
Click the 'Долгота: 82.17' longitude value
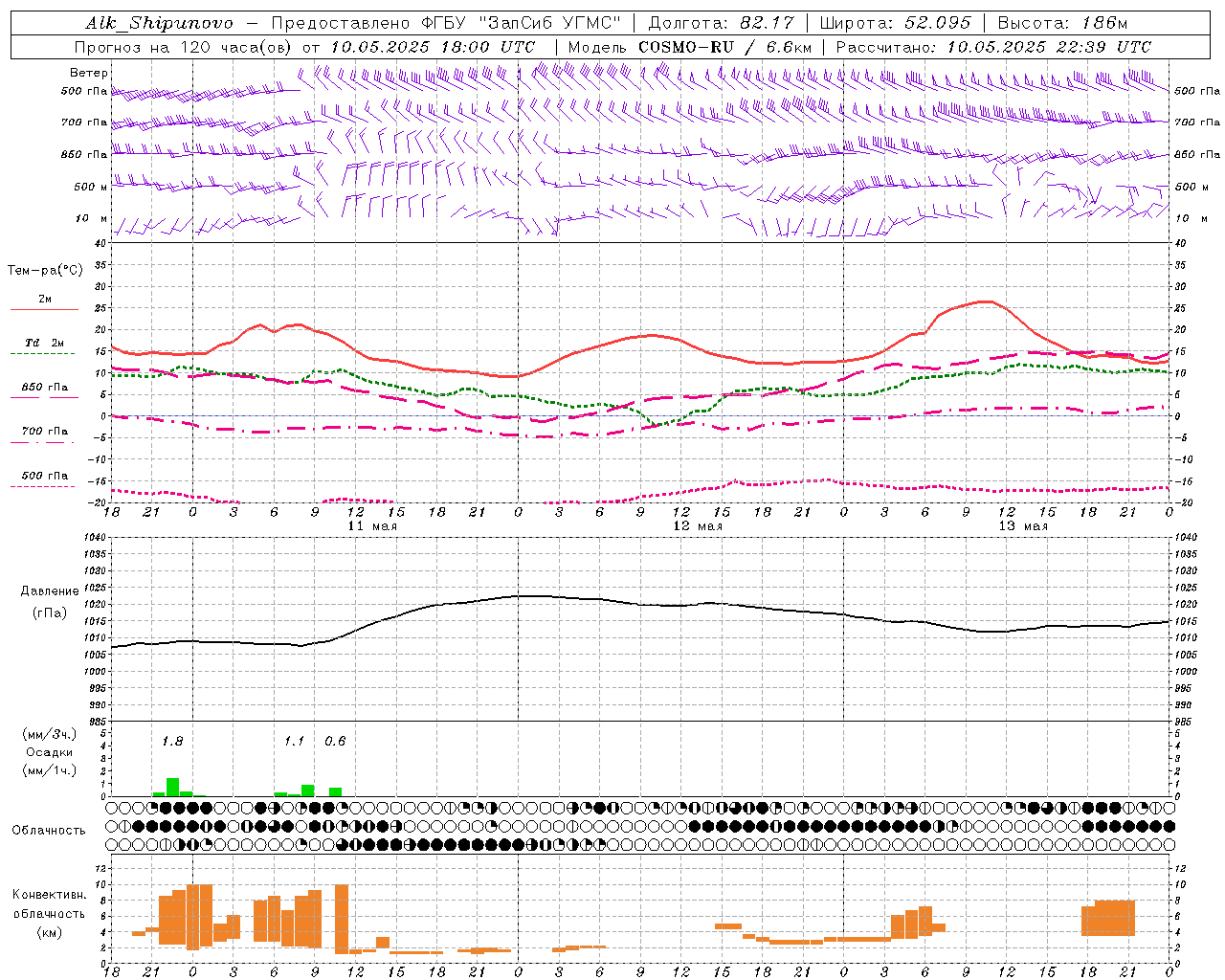coord(721,23)
